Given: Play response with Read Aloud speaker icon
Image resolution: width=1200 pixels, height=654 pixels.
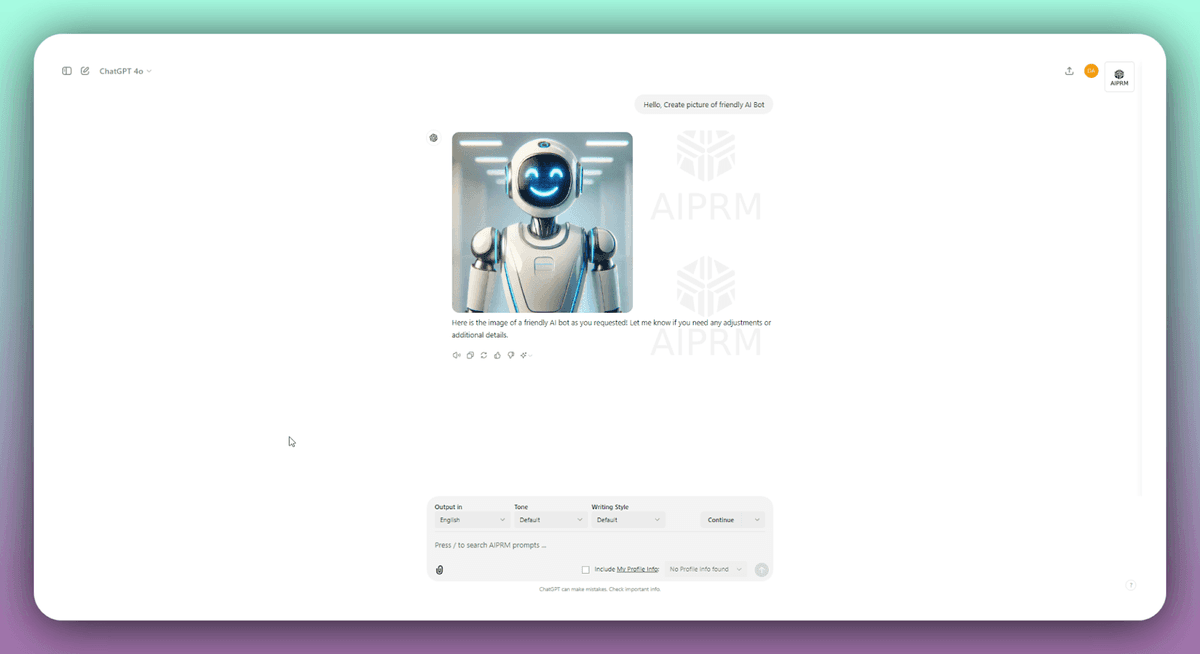Looking at the screenshot, I should coord(456,355).
